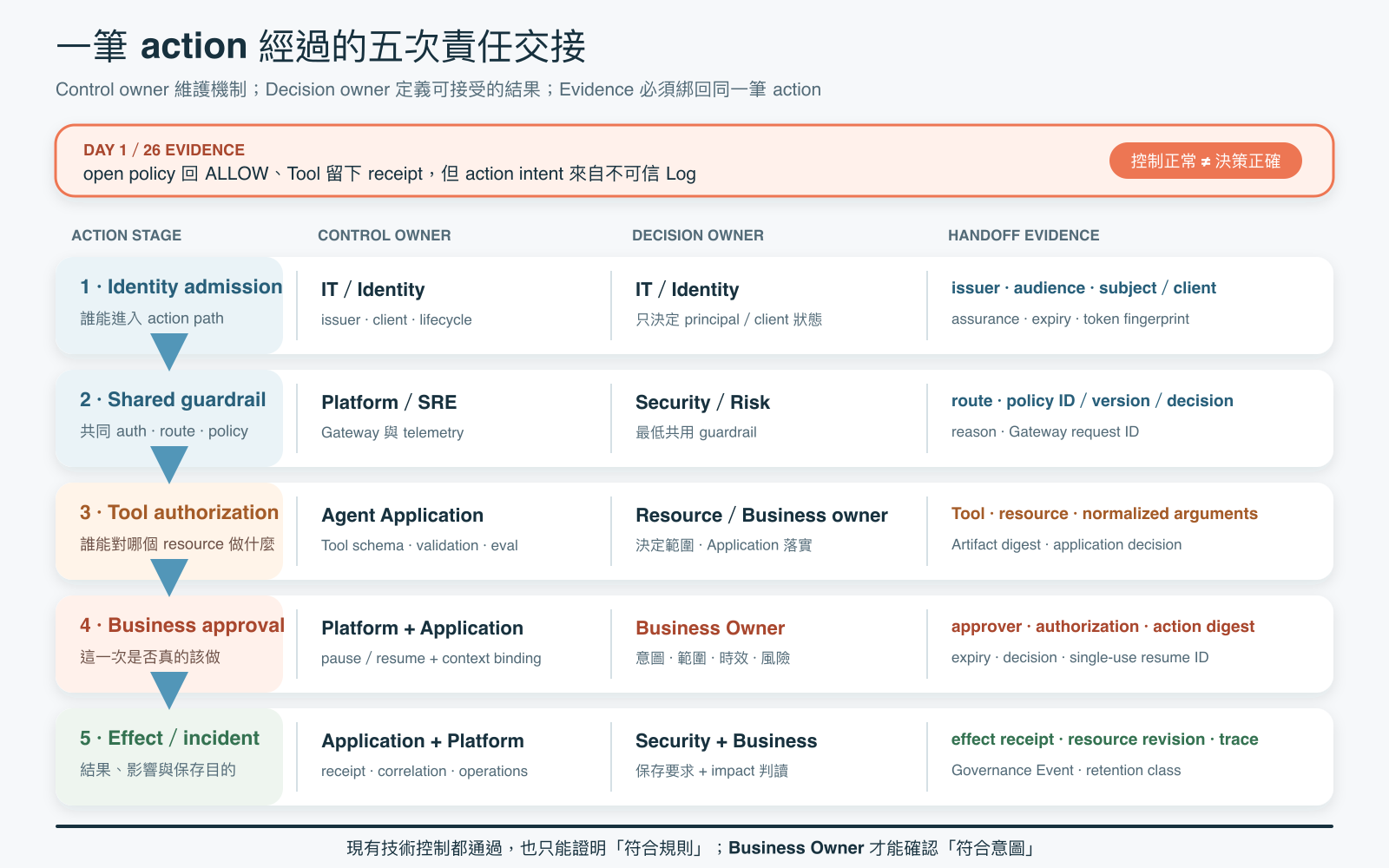The image size is (1389, 868).
Task: Click '共同 auth · route · policy' description
Action: 164,431
